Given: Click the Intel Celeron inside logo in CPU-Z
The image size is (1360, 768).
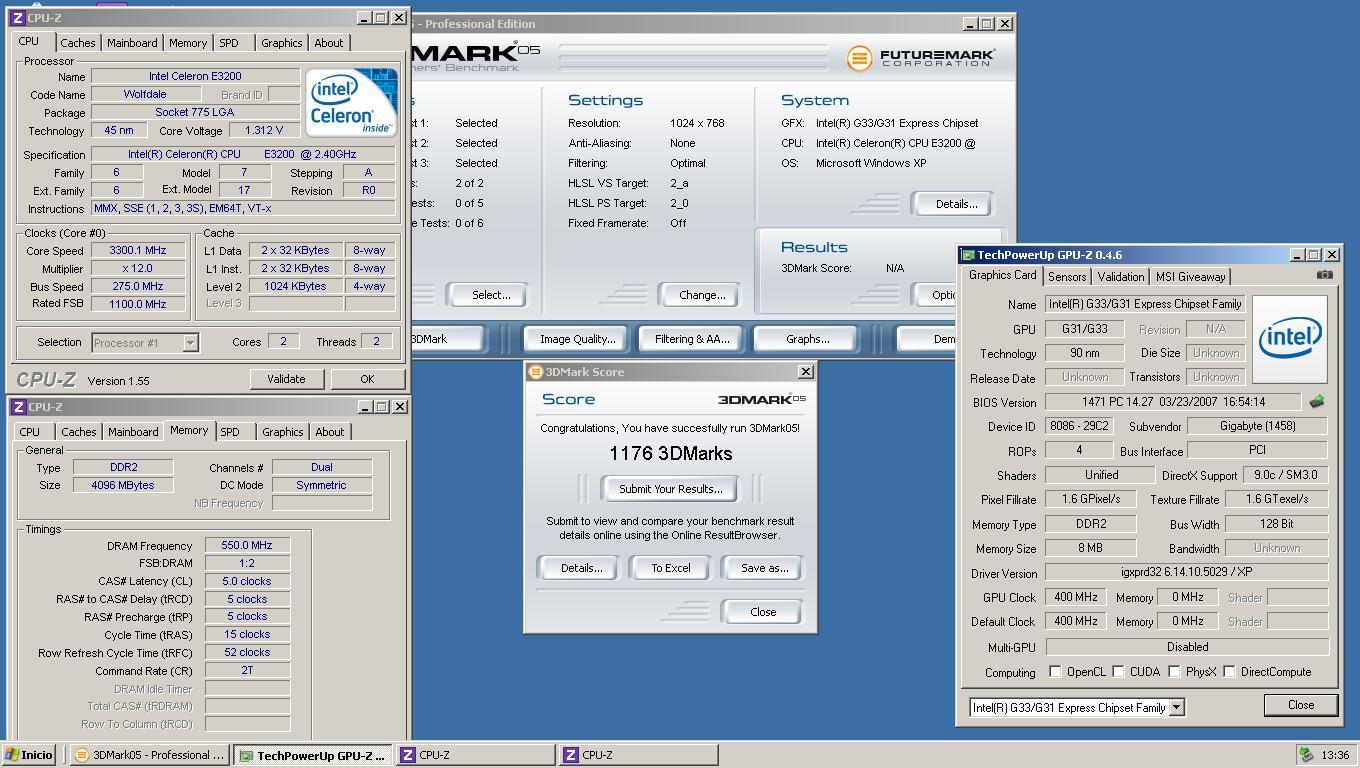Looking at the screenshot, I should coord(351,102).
